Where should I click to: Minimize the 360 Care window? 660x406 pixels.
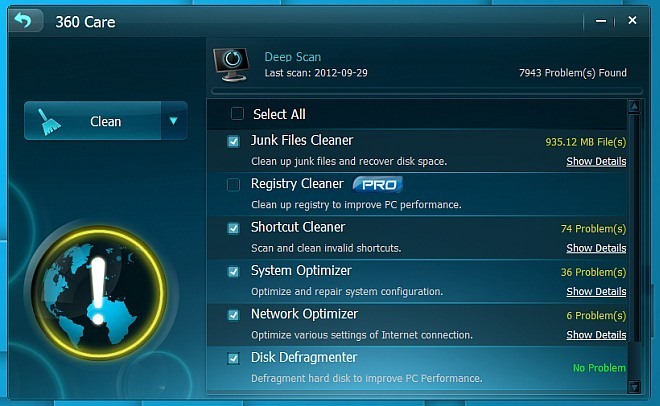click(x=601, y=21)
